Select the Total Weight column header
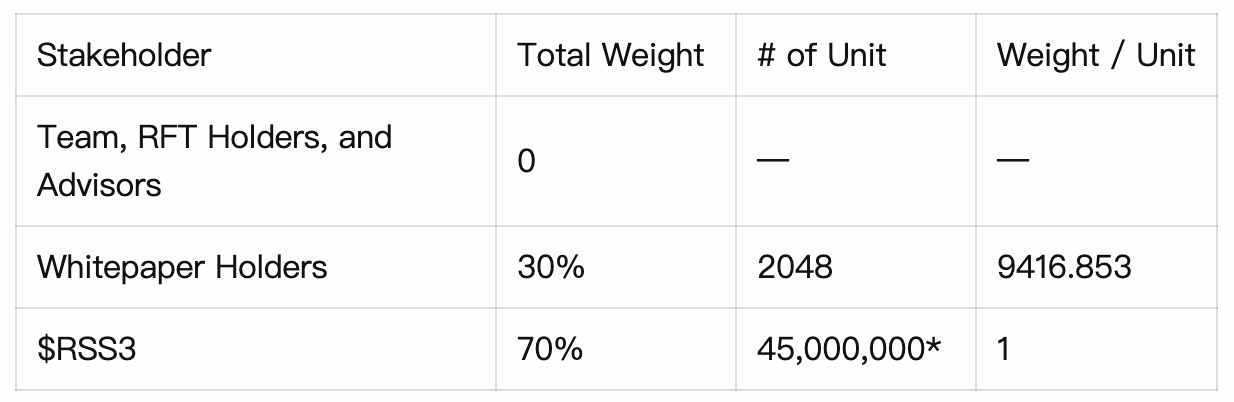Image resolution: width=1234 pixels, height=402 pixels. [610, 55]
